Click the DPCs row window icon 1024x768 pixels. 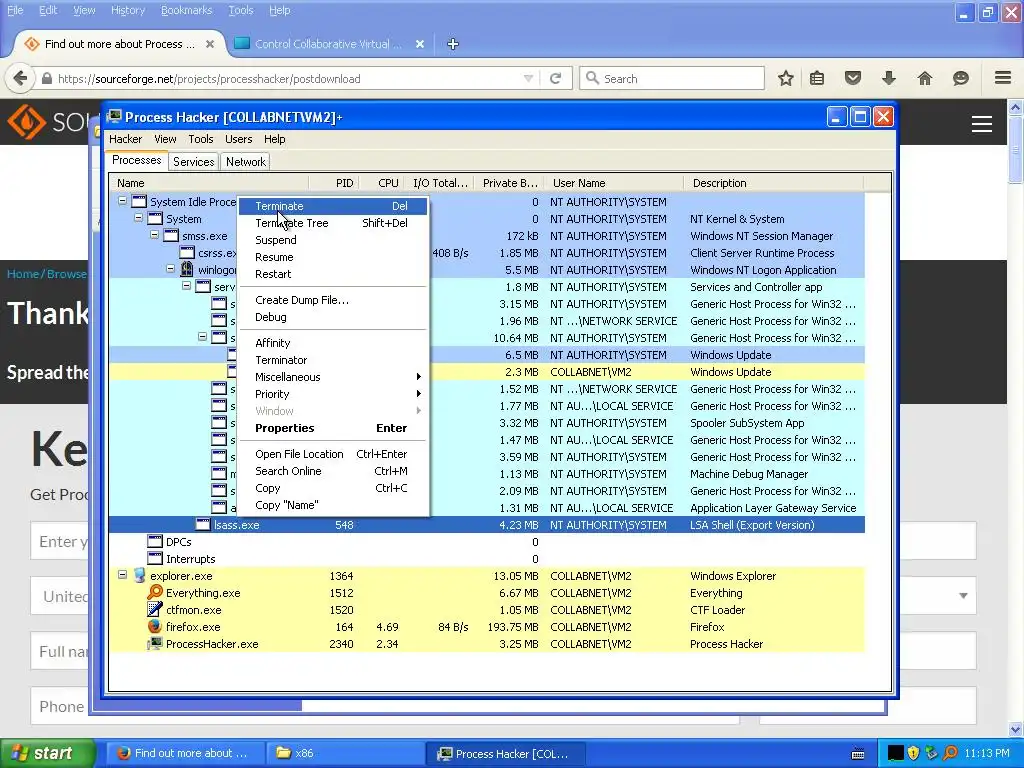155,541
